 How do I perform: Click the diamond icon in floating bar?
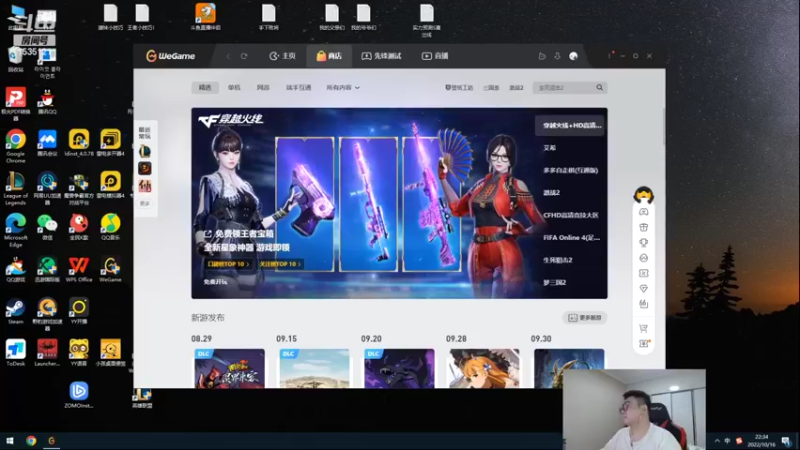[643, 289]
